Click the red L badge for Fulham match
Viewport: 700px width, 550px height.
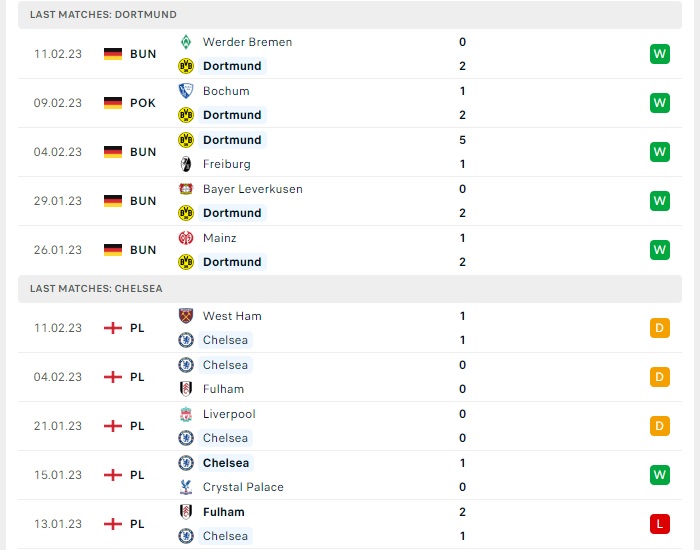pyautogui.click(x=660, y=524)
